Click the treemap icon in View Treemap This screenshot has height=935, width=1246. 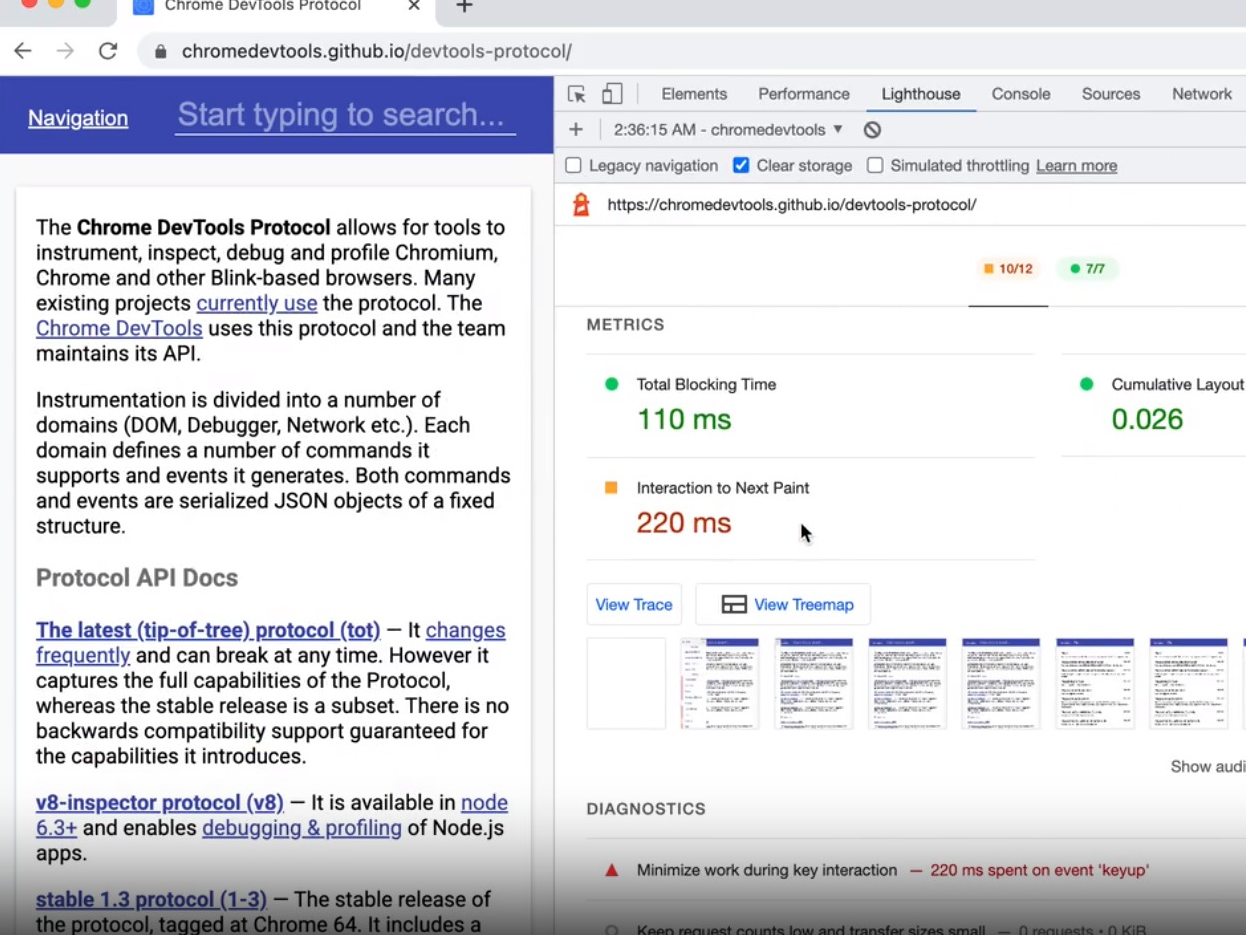tap(734, 604)
